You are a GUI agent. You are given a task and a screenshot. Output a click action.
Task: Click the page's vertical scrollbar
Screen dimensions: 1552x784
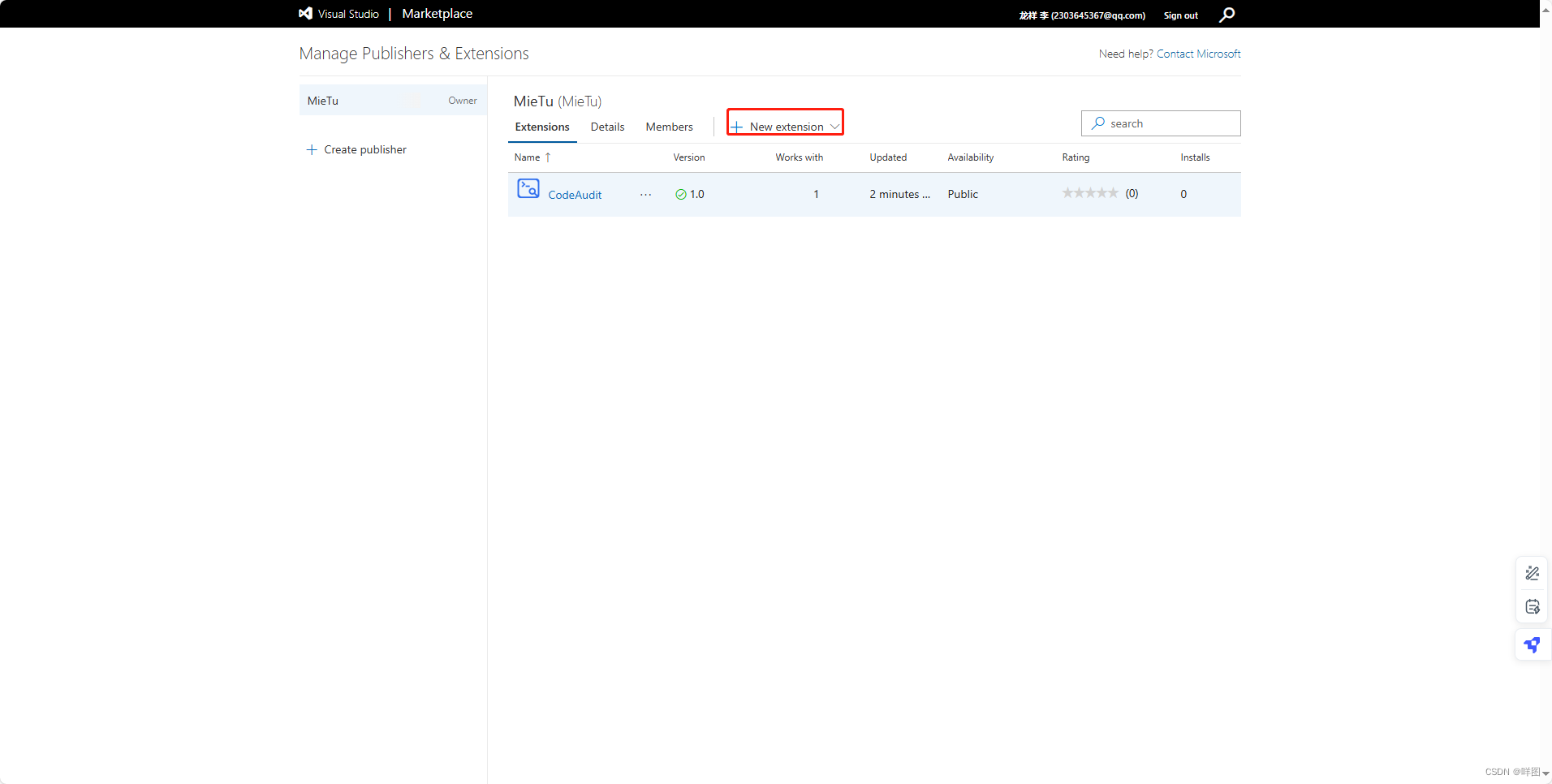tap(1546, 392)
